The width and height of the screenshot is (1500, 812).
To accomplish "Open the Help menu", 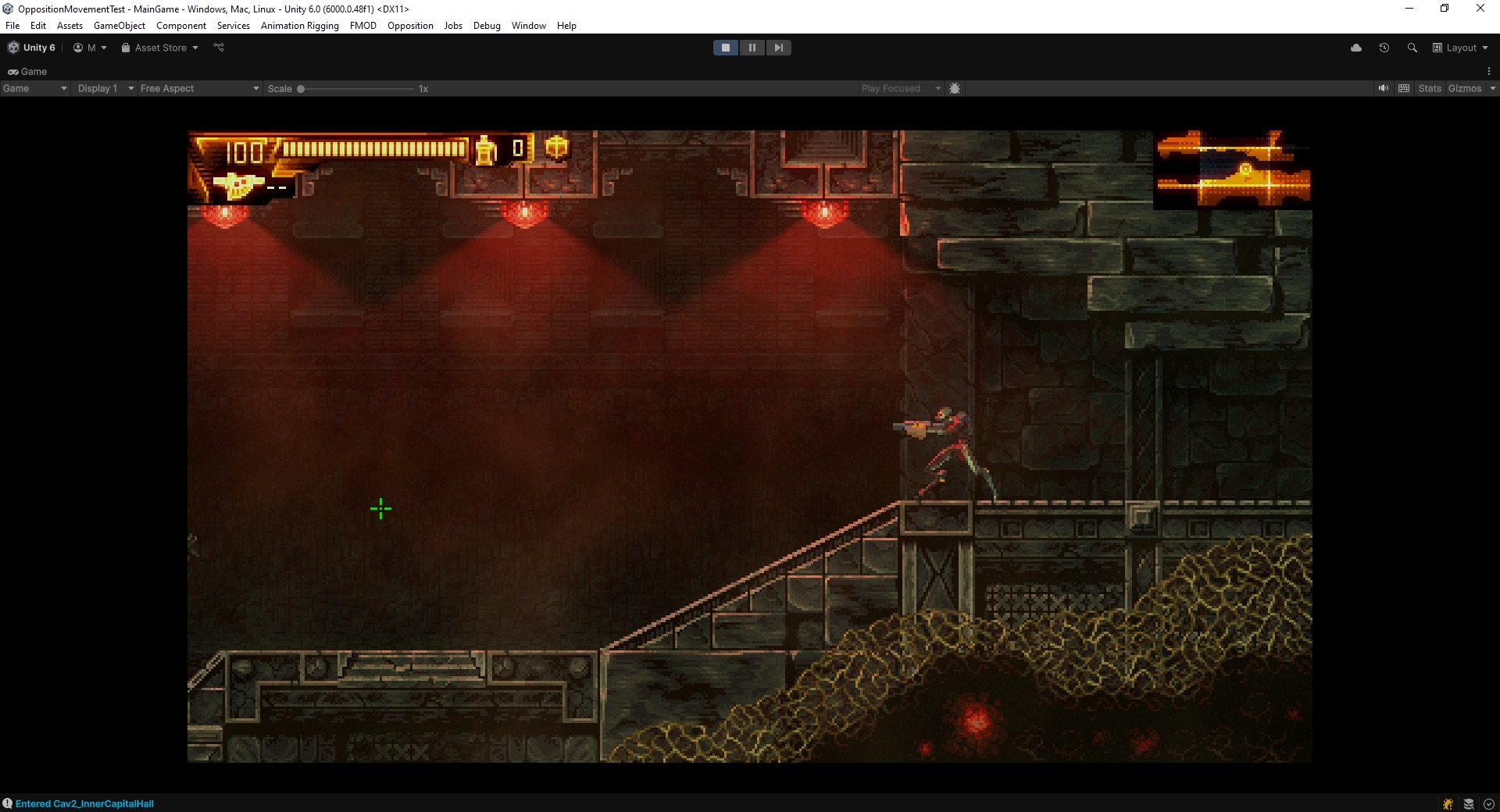I will (566, 26).
